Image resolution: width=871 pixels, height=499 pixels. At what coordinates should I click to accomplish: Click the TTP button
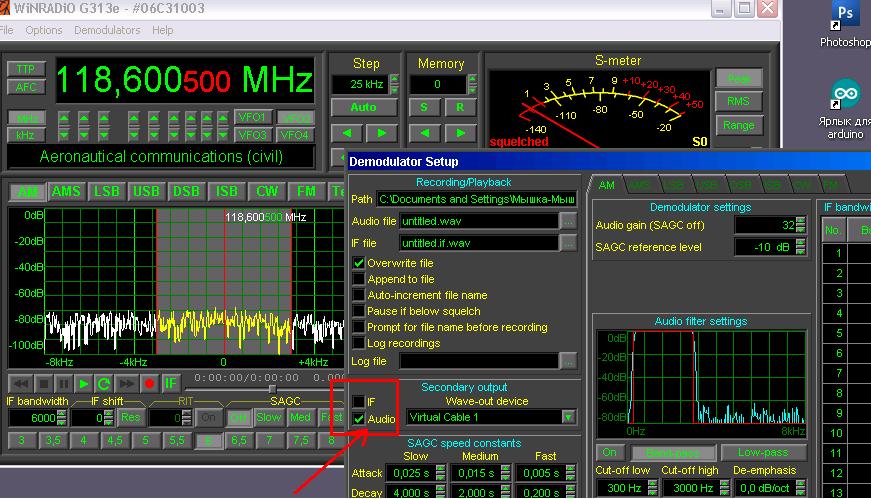26,69
